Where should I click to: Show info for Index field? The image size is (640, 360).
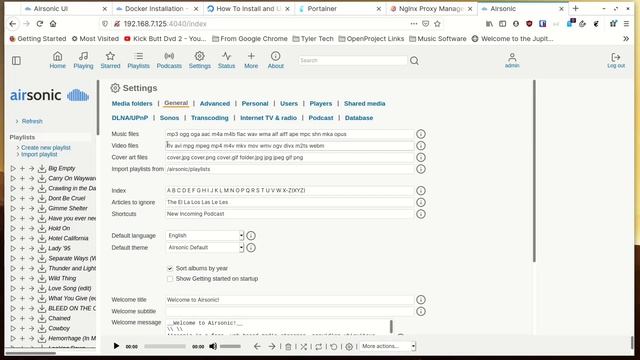click(x=421, y=191)
